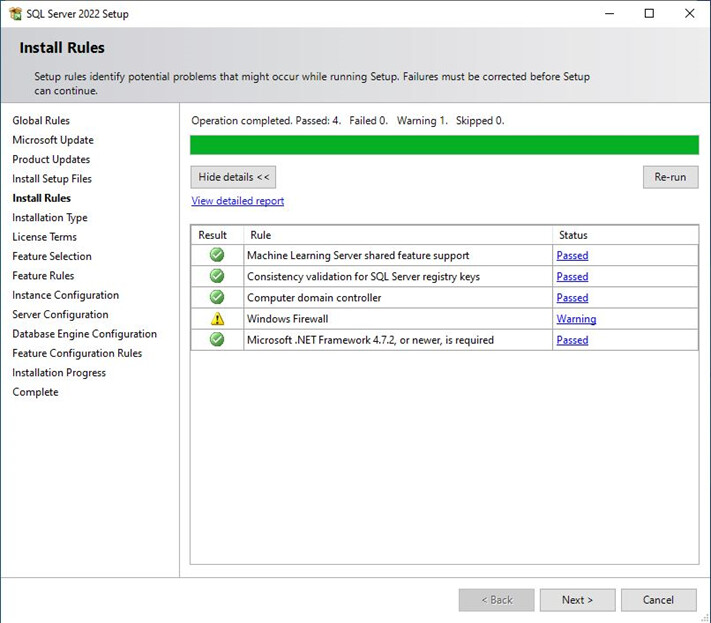This screenshot has height=623, width=711.
Task: Proceed with the Next button
Action: [x=577, y=600]
